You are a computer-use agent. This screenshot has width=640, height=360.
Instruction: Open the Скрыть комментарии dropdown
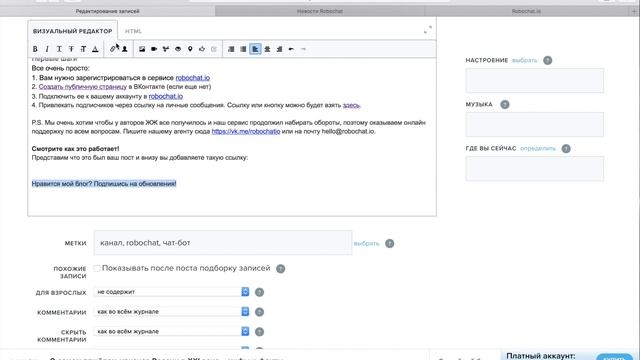[171, 331]
